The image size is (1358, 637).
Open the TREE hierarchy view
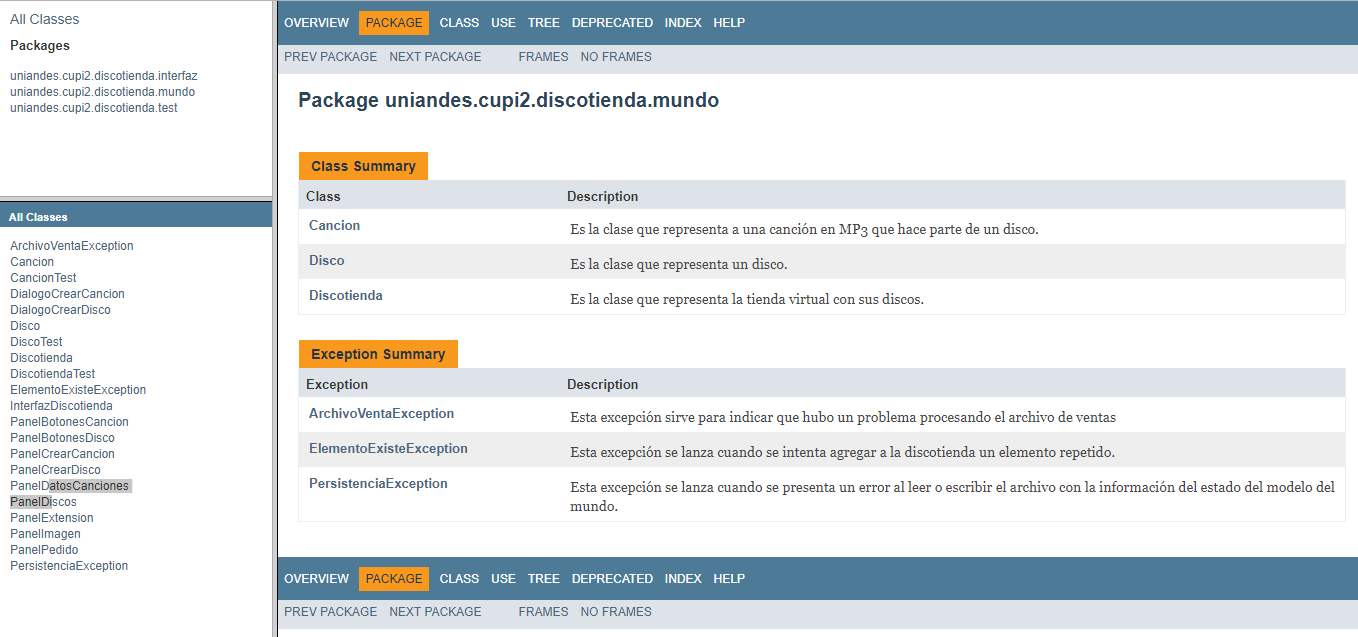click(543, 22)
